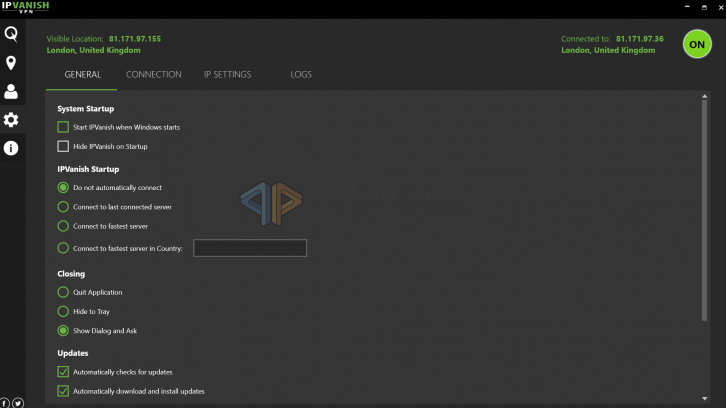Select Connect to fastest server option
726x408 pixels.
pos(64,226)
